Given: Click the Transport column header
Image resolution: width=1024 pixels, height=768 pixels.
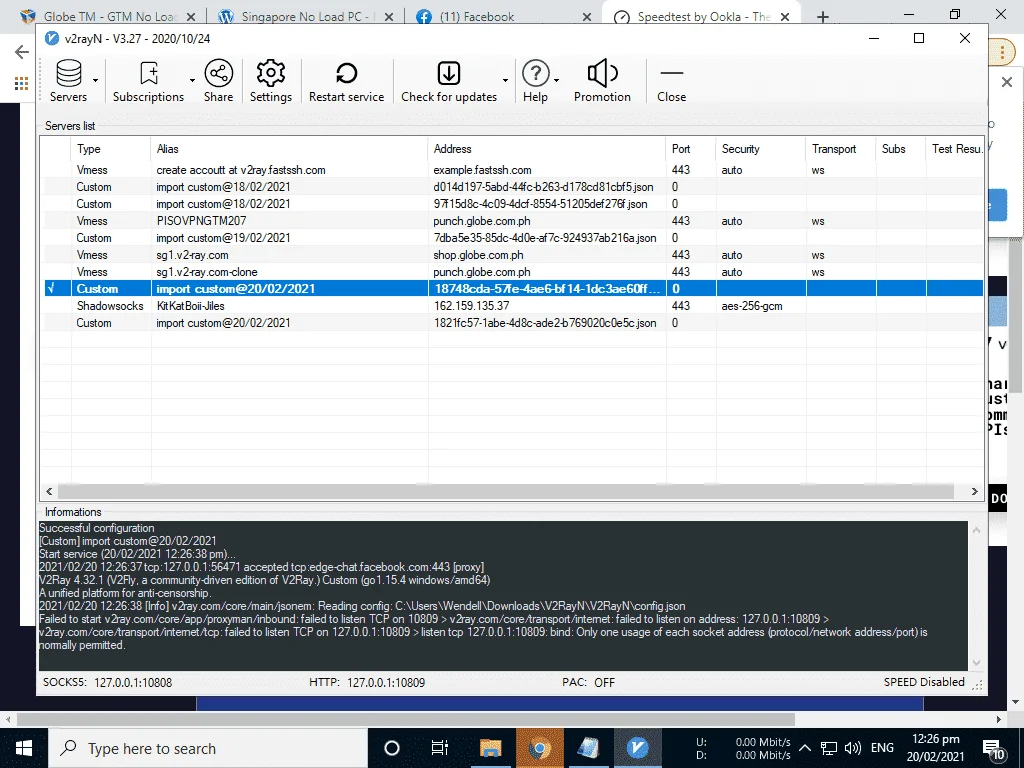Looking at the screenshot, I should [840, 149].
